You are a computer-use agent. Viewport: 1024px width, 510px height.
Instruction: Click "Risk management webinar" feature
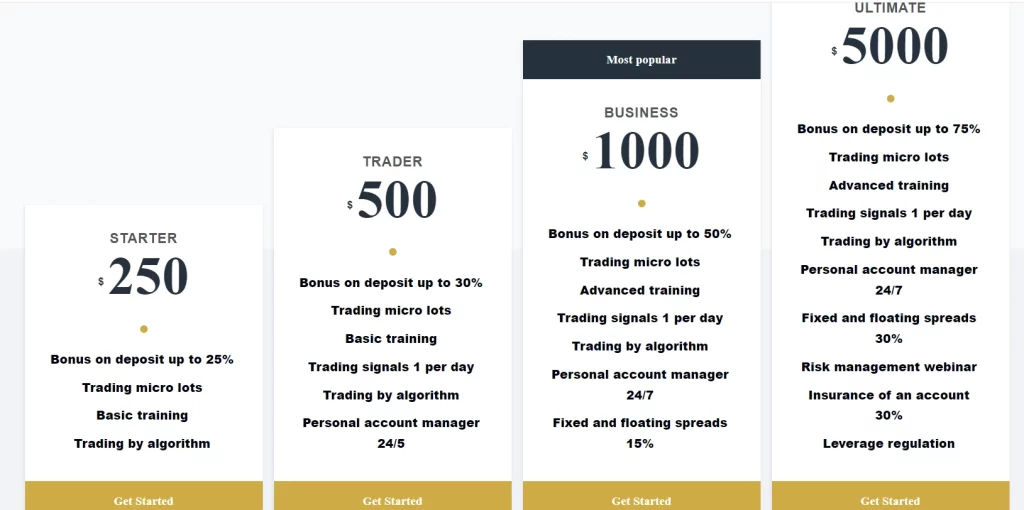coord(889,367)
